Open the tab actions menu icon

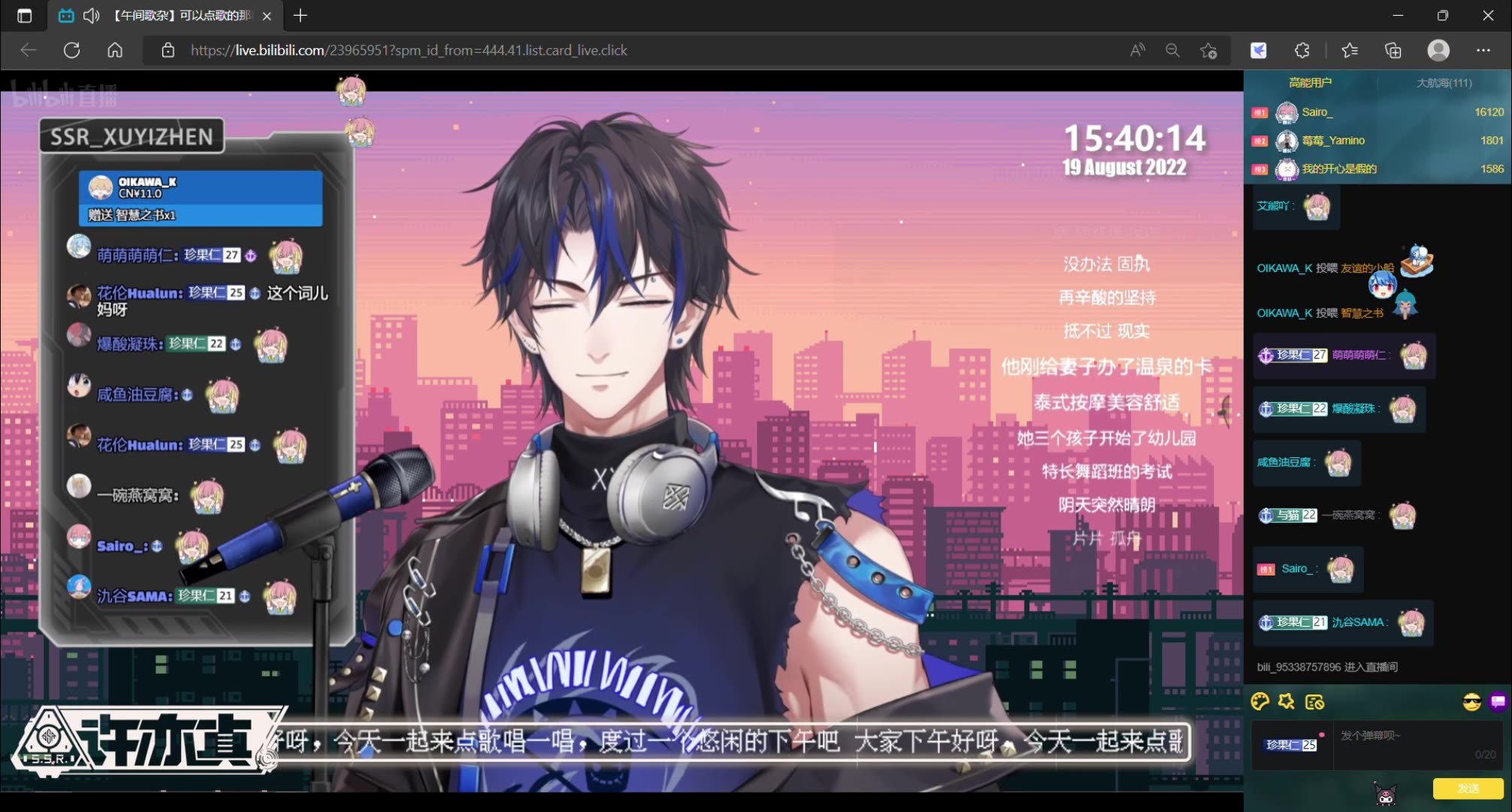coord(24,16)
